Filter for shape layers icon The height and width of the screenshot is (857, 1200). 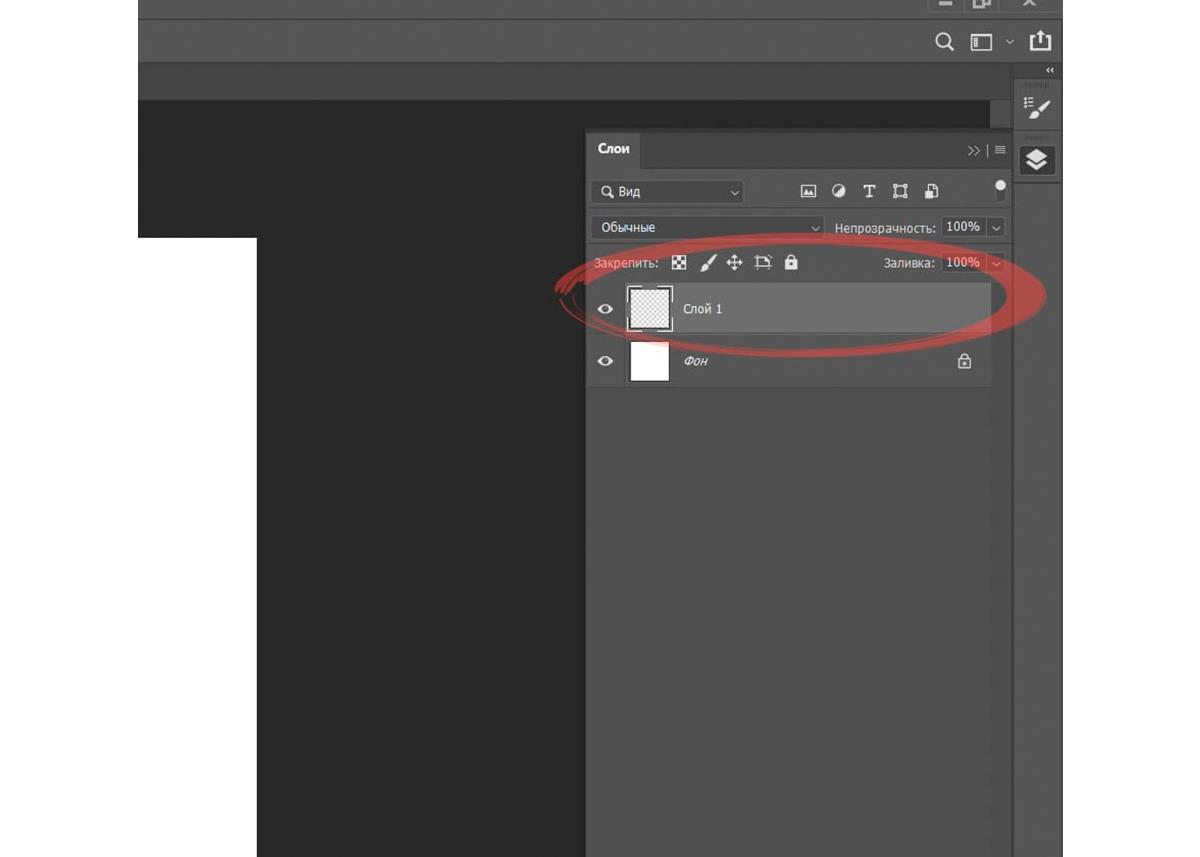900,192
